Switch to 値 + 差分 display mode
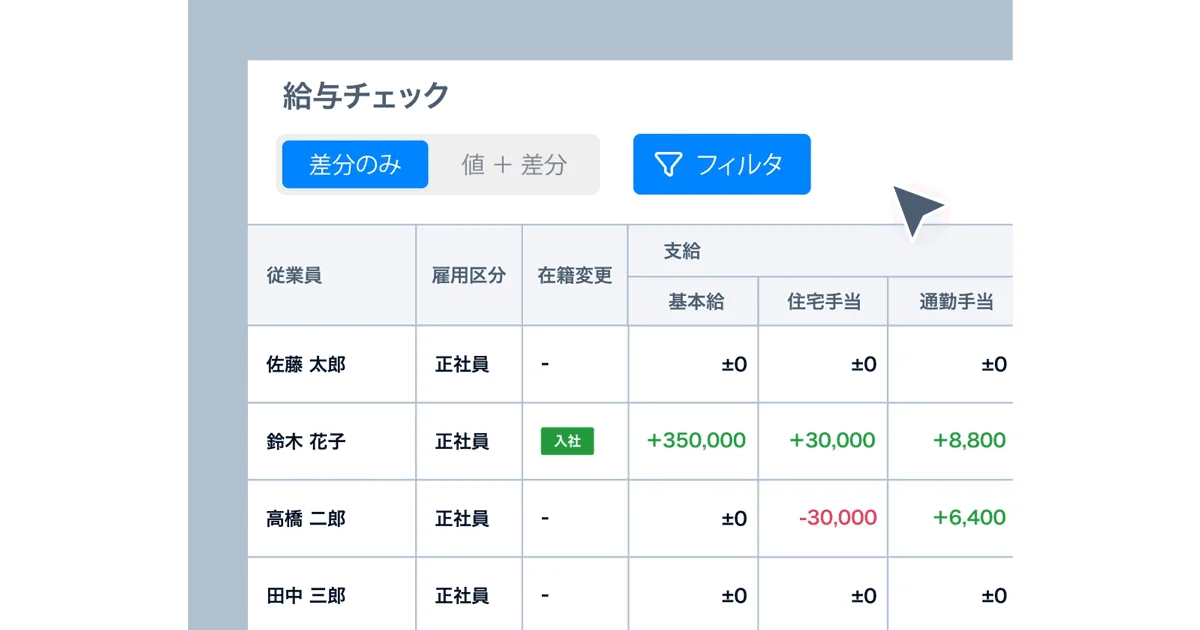This screenshot has height=630, width=1200. [x=514, y=164]
